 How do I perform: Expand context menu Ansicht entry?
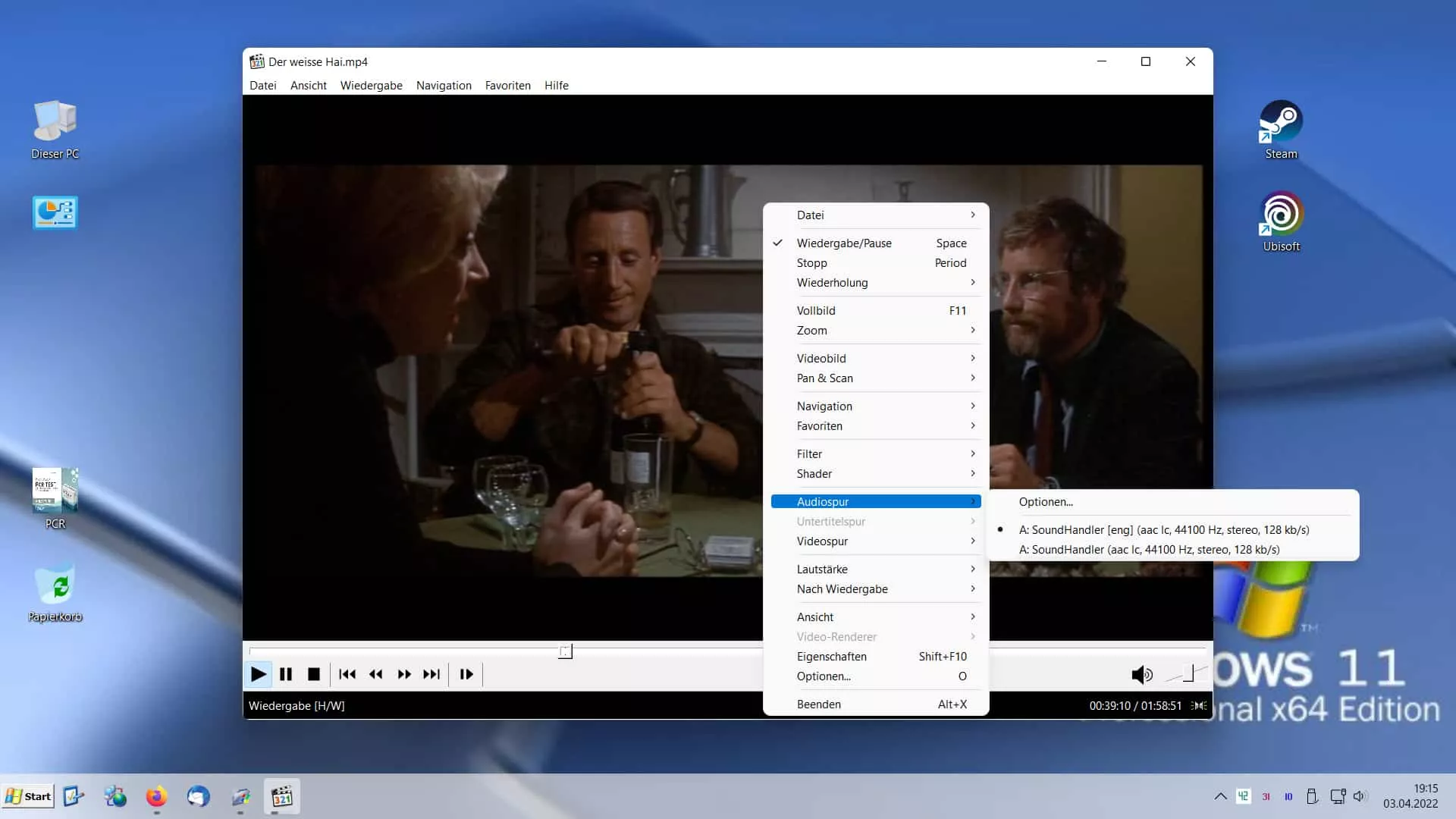[876, 617]
